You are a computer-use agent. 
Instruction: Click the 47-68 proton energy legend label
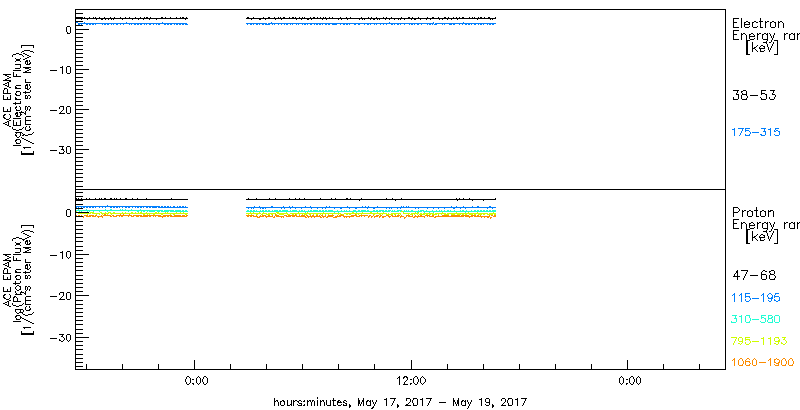coord(754,276)
